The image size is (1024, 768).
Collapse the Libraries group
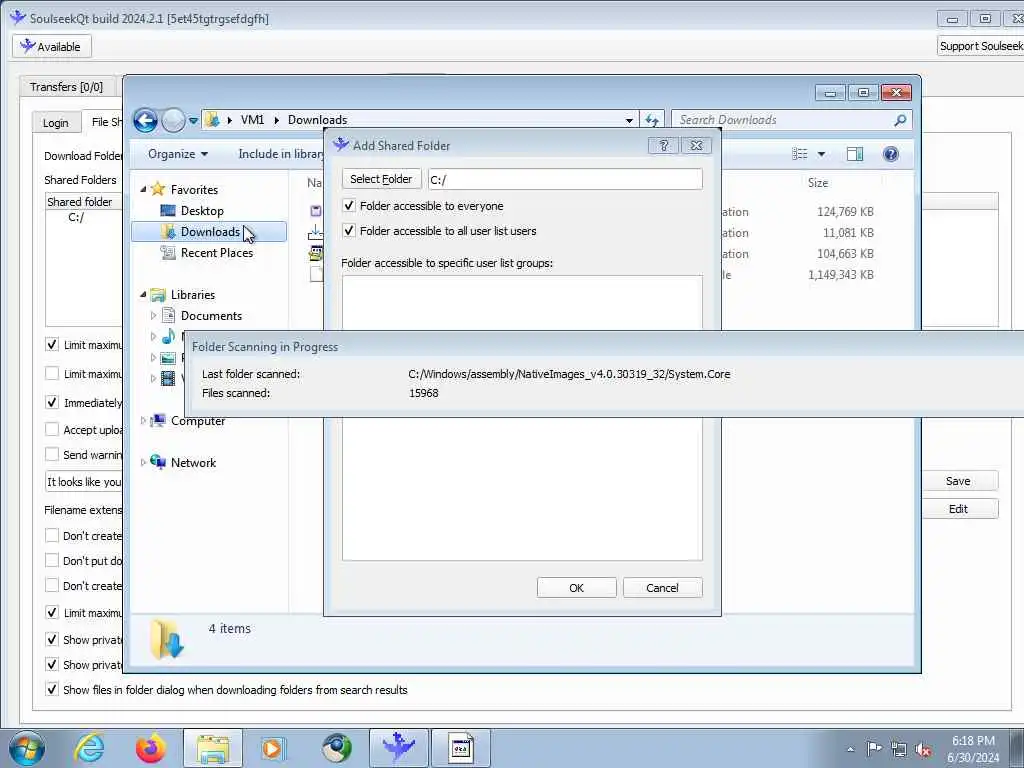point(143,295)
